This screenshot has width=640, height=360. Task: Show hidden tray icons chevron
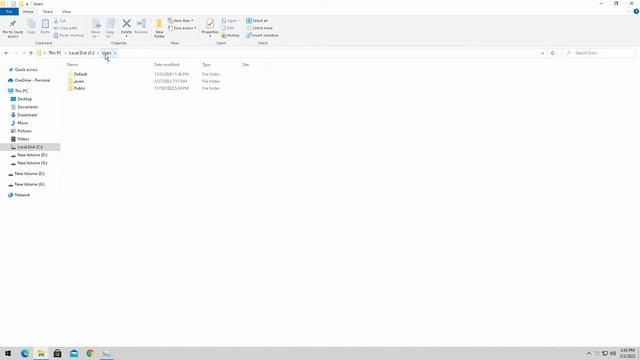[x=589, y=353]
